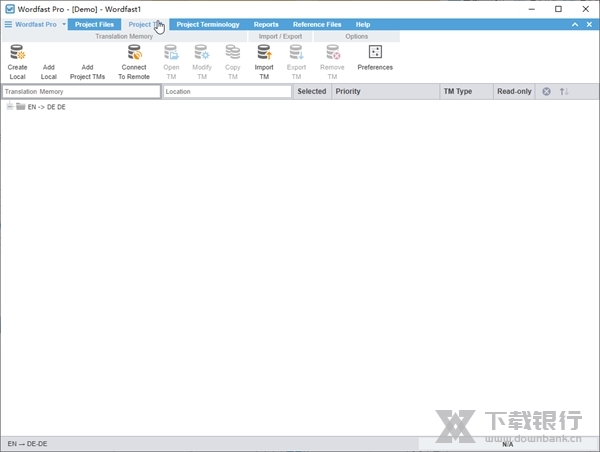Click the sort arrows icon in header
This screenshot has height=452, width=600.
564,92
